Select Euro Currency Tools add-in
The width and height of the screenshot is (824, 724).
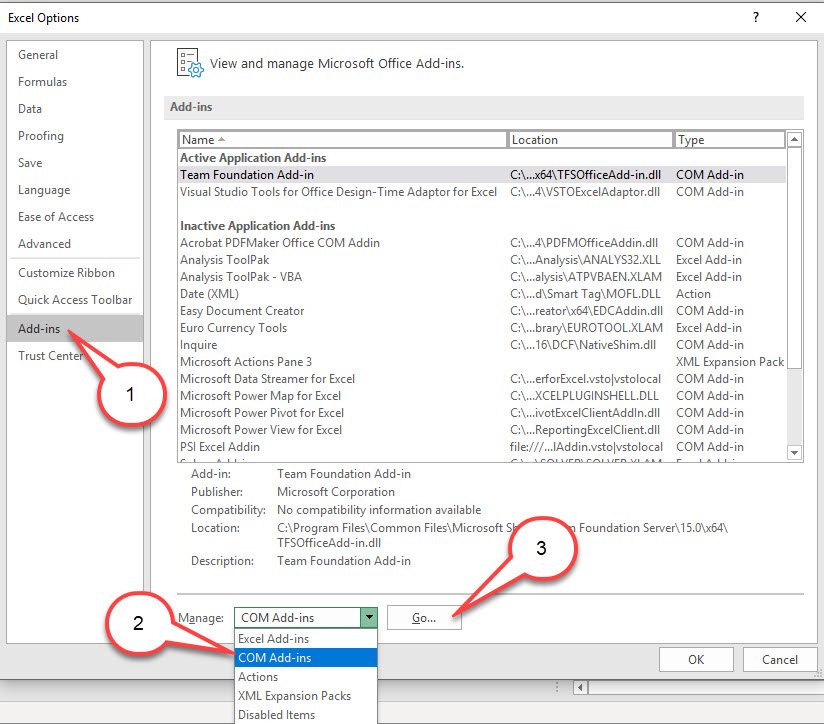(482, 328)
